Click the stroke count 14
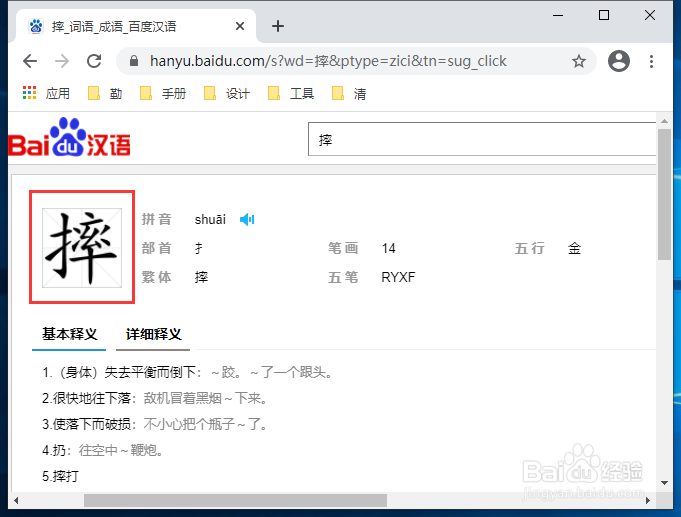The width and height of the screenshot is (681, 517). [388, 248]
